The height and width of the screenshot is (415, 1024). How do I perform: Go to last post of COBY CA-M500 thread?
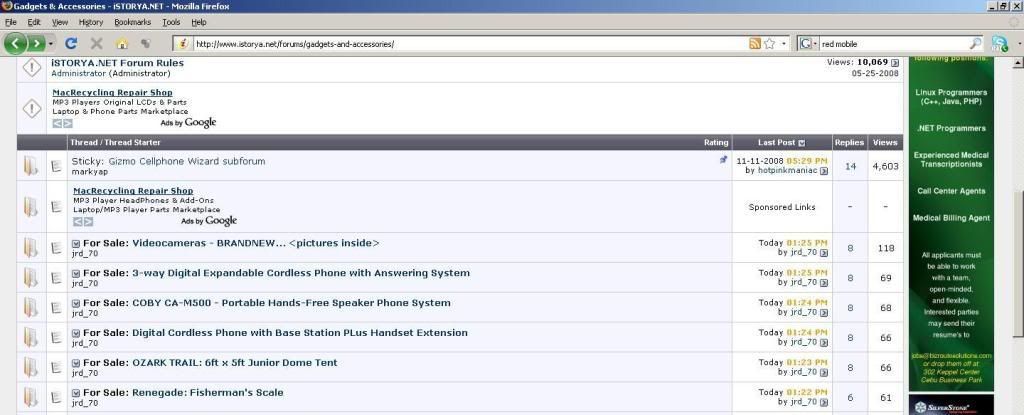(x=824, y=312)
